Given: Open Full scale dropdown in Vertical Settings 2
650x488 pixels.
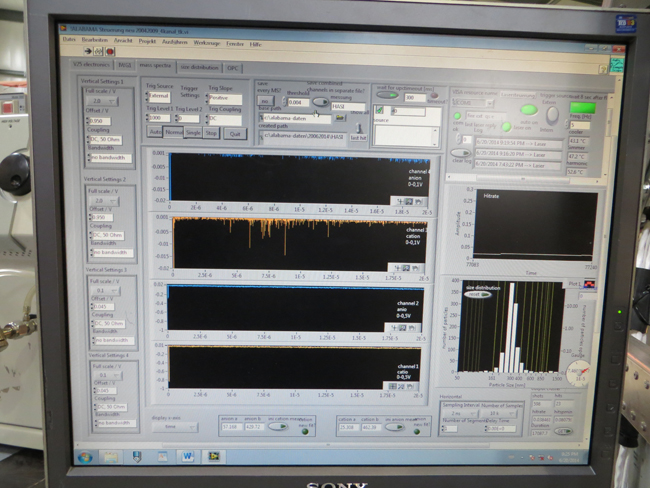Looking at the screenshot, I should tap(104, 201).
